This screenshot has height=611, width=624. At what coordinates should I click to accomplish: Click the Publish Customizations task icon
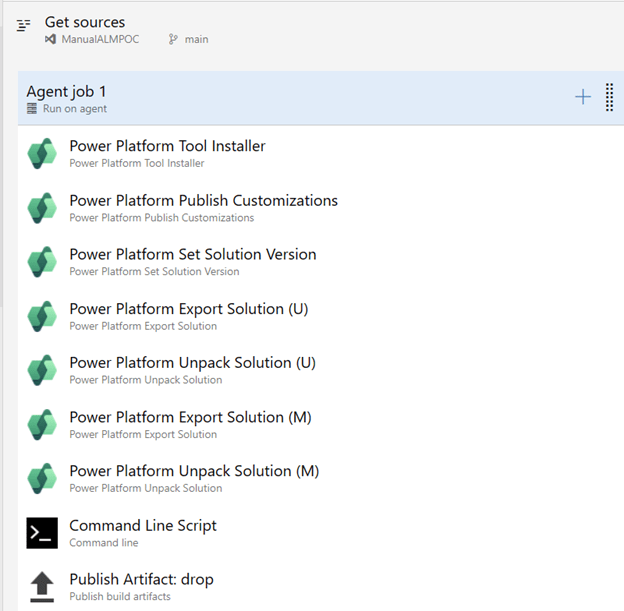click(x=42, y=208)
